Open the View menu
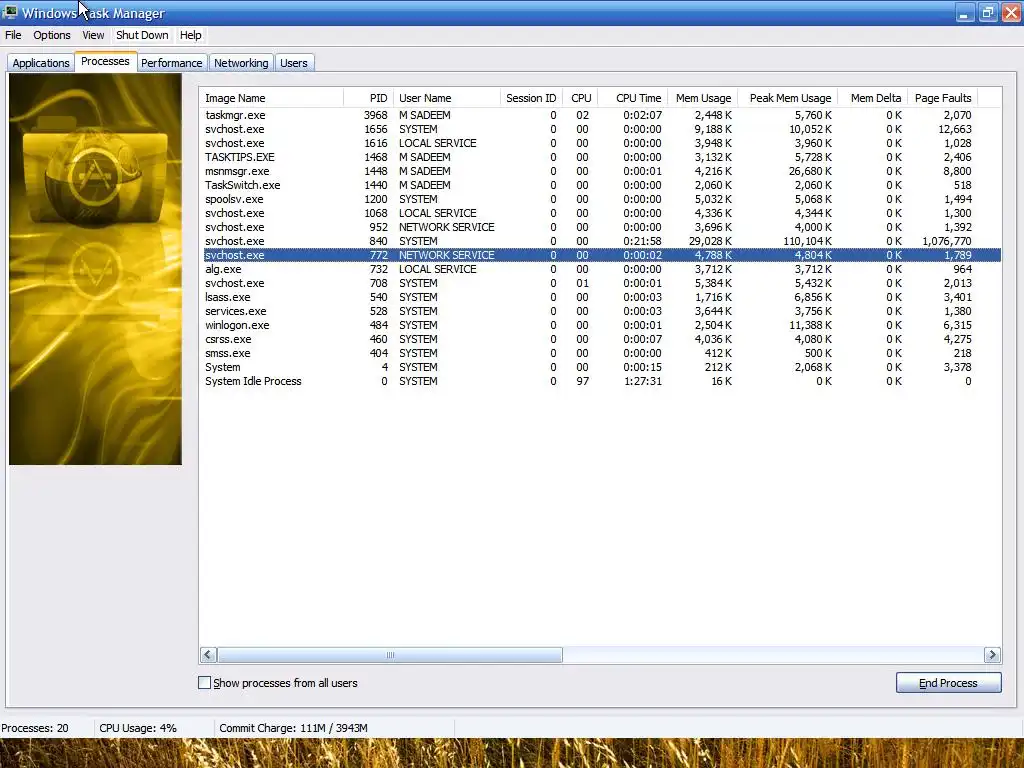The height and width of the screenshot is (768, 1024). point(93,35)
